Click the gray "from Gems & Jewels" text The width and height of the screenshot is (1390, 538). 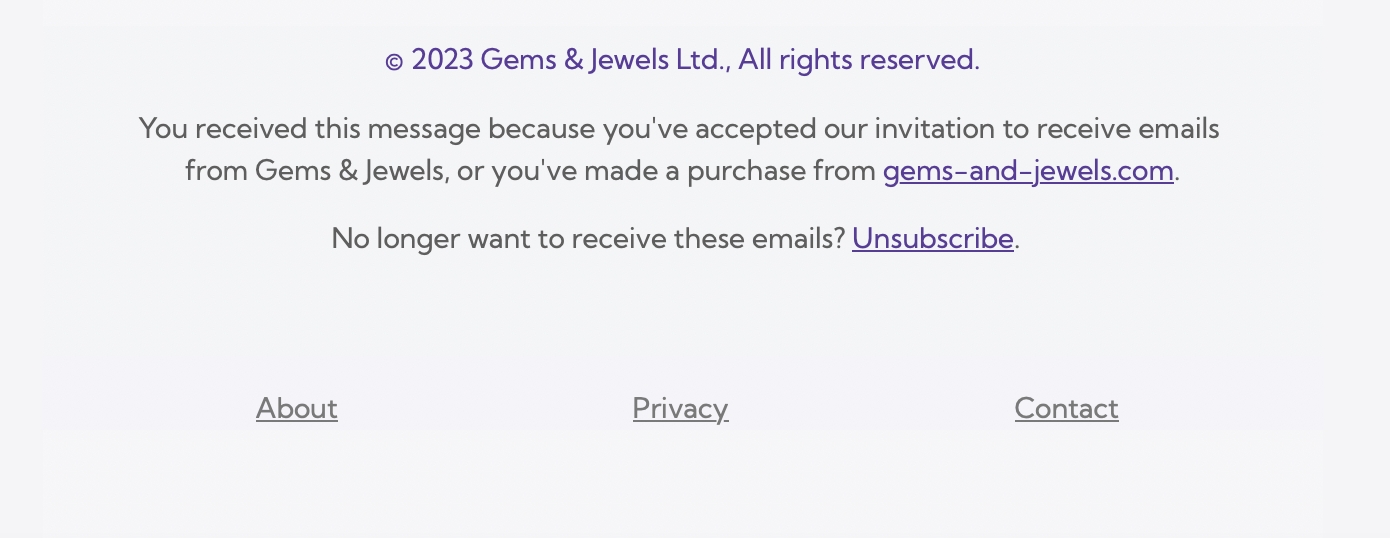click(x=314, y=170)
